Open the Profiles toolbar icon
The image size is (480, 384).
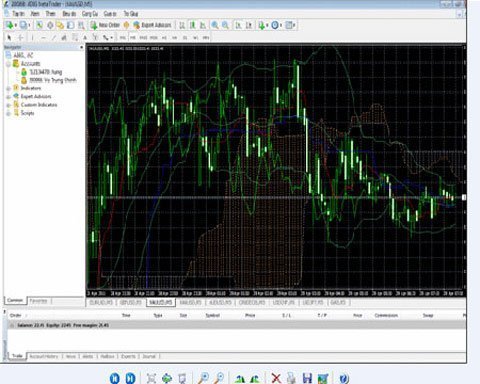coord(23,25)
